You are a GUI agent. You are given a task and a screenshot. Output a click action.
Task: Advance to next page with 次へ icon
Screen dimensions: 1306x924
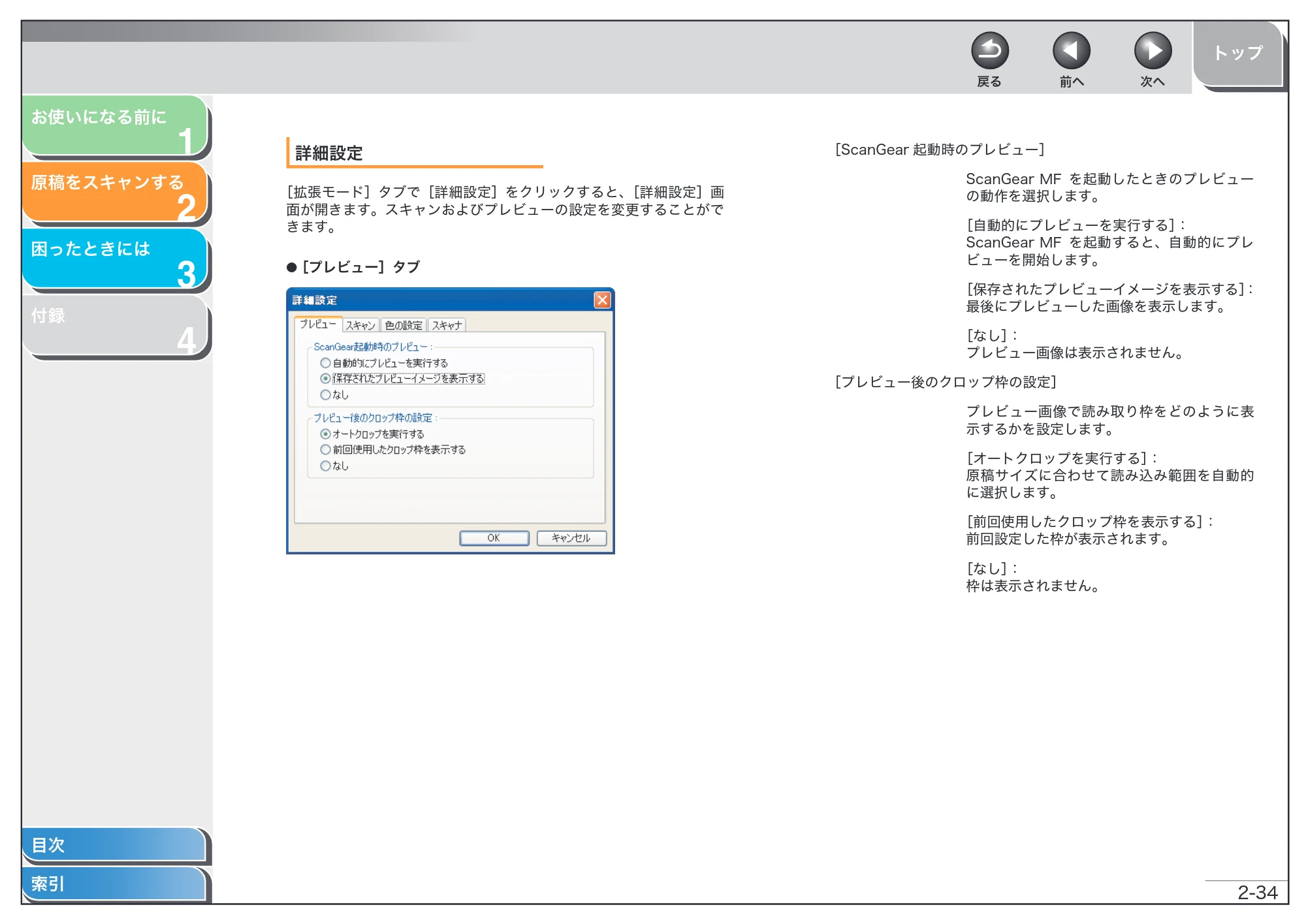(1153, 51)
